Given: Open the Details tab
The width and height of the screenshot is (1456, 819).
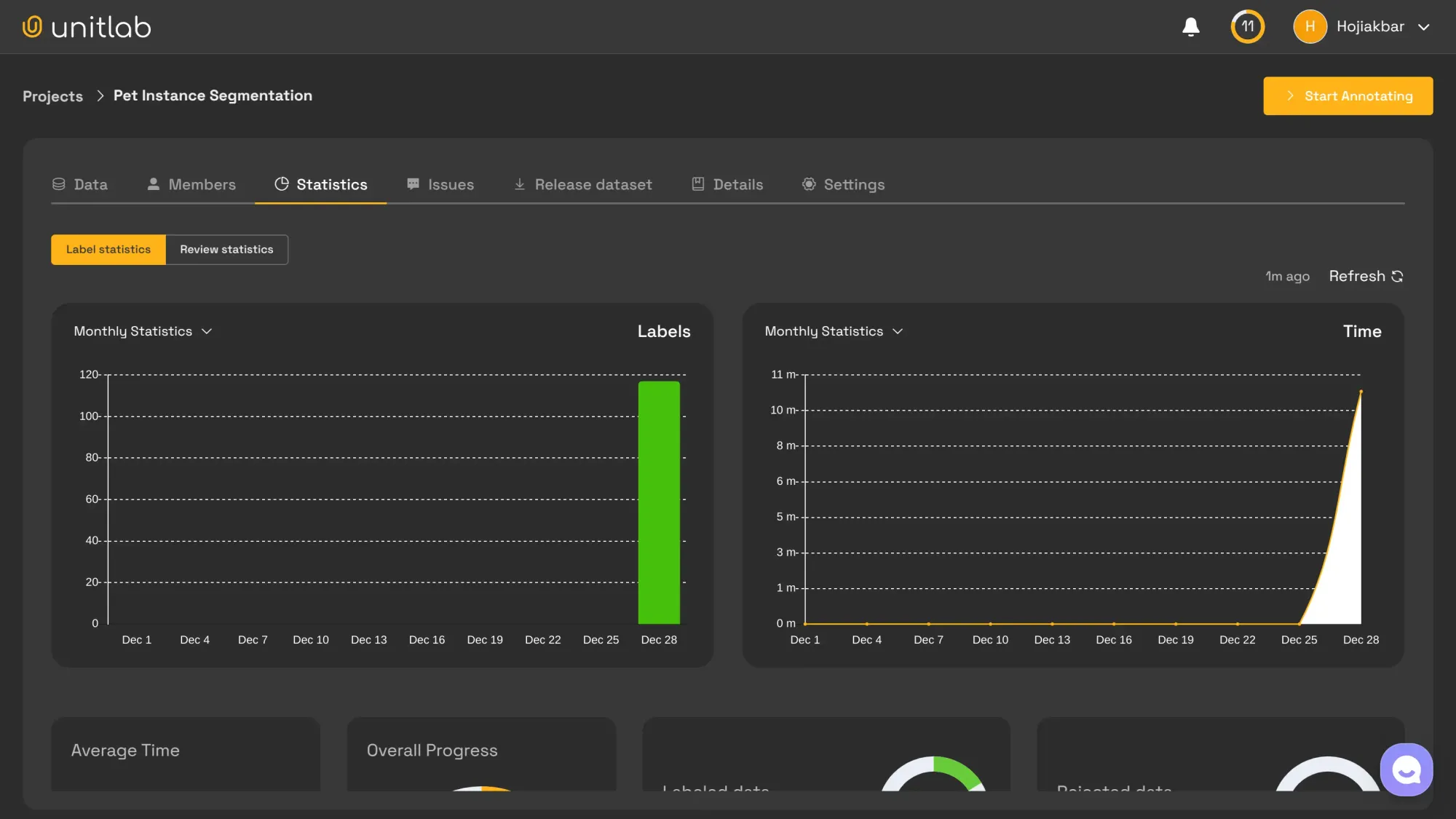Looking at the screenshot, I should pos(737,184).
